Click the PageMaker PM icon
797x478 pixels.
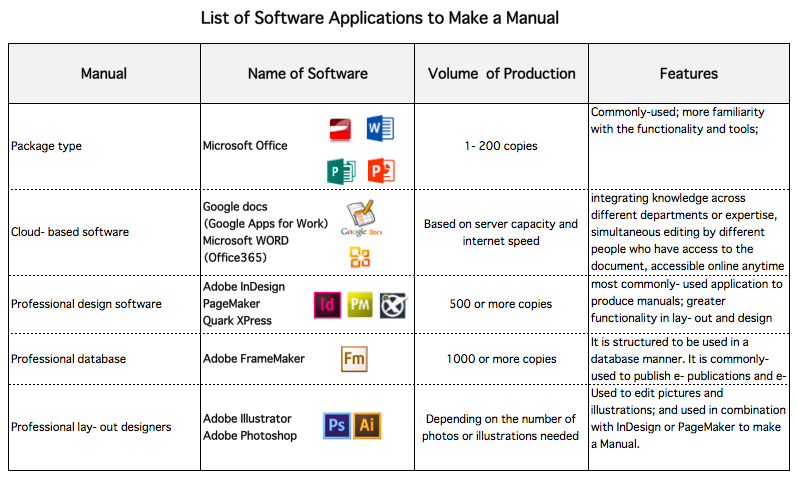pyautogui.click(x=360, y=304)
